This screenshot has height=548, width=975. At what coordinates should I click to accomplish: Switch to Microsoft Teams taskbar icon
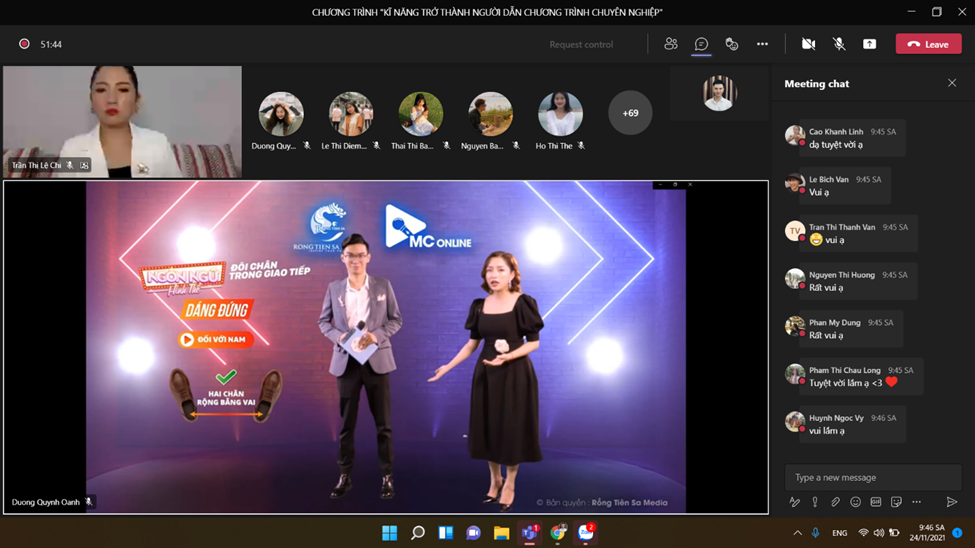[529, 532]
